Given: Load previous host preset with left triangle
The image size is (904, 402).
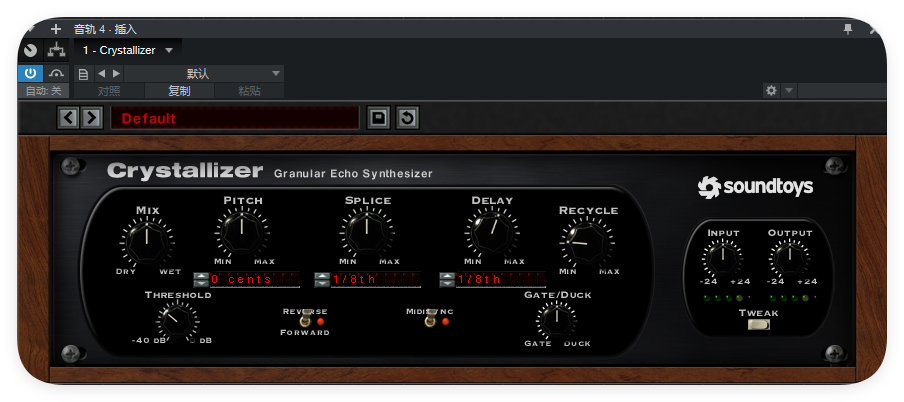Looking at the screenshot, I should (101, 73).
